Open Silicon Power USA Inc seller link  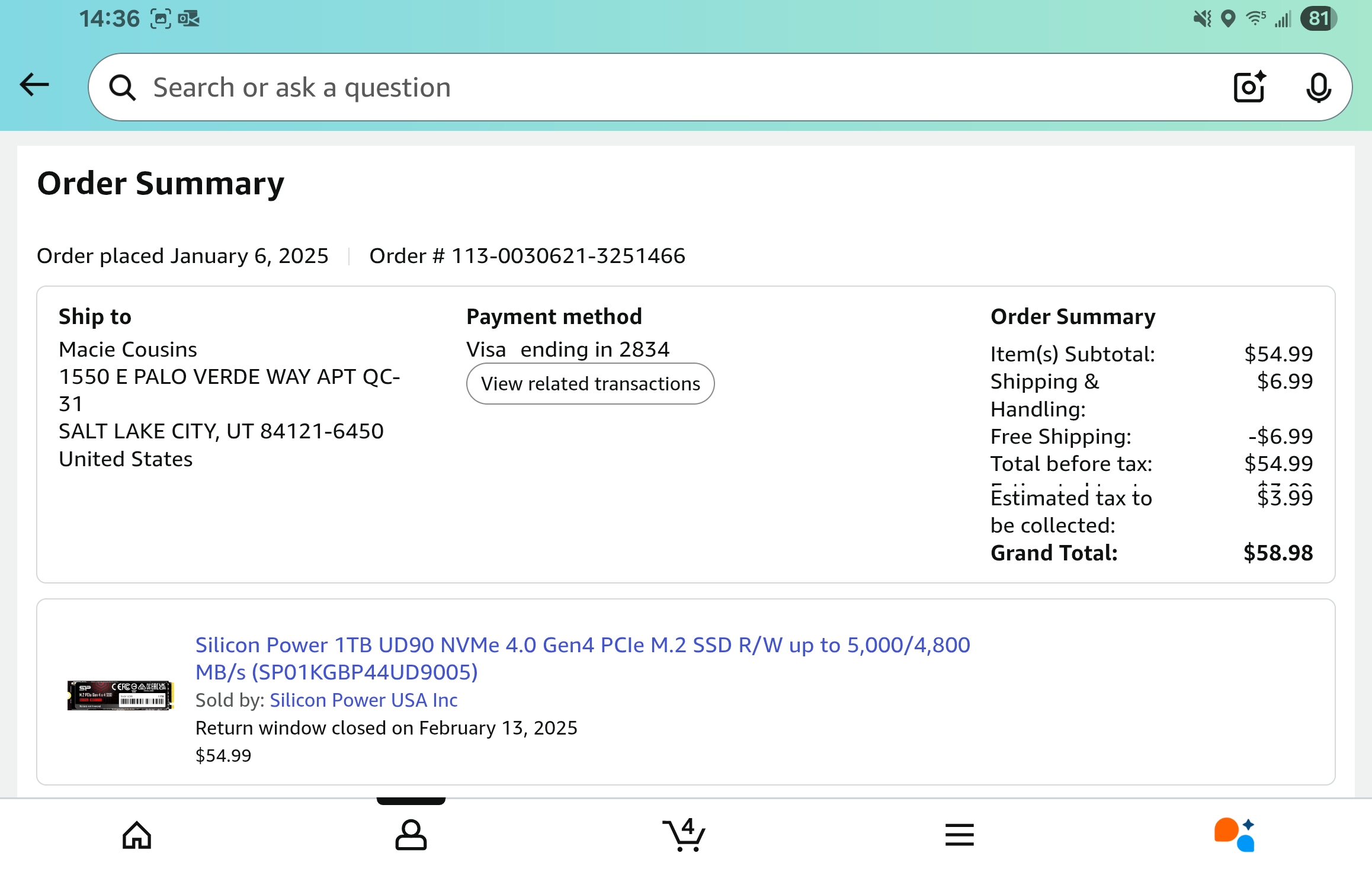pyautogui.click(x=363, y=700)
